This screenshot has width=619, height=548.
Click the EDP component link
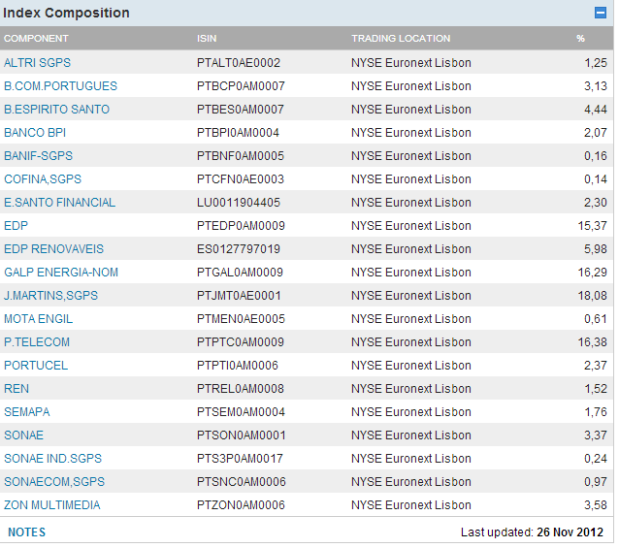click(x=16, y=226)
